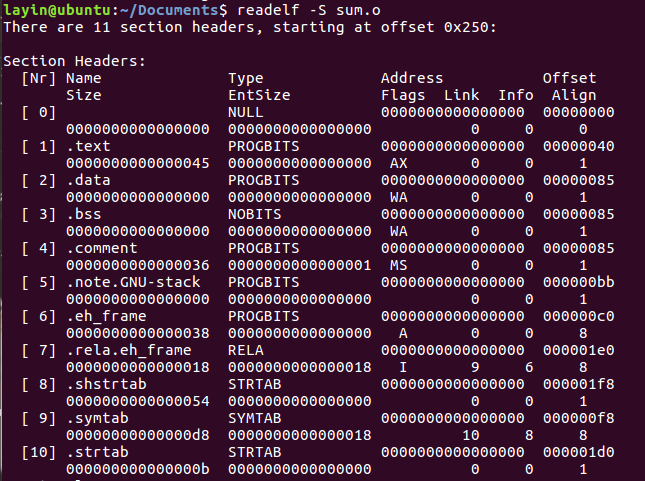Click the offset '000001e0'
Screen dimensions: 645x481
click(578, 350)
